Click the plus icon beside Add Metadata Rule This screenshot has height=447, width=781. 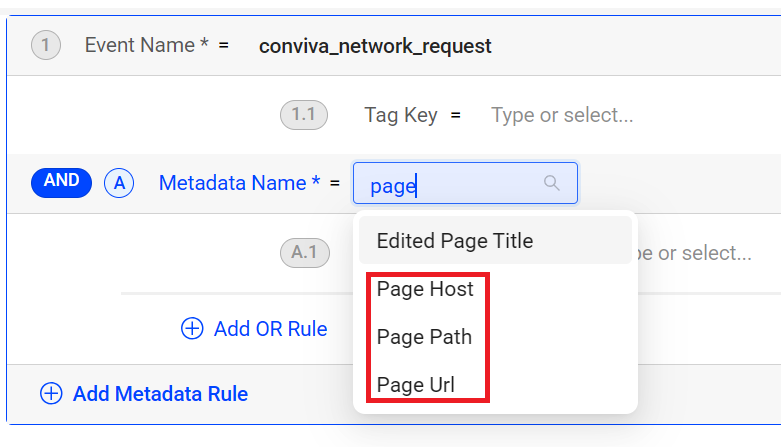click(50, 394)
